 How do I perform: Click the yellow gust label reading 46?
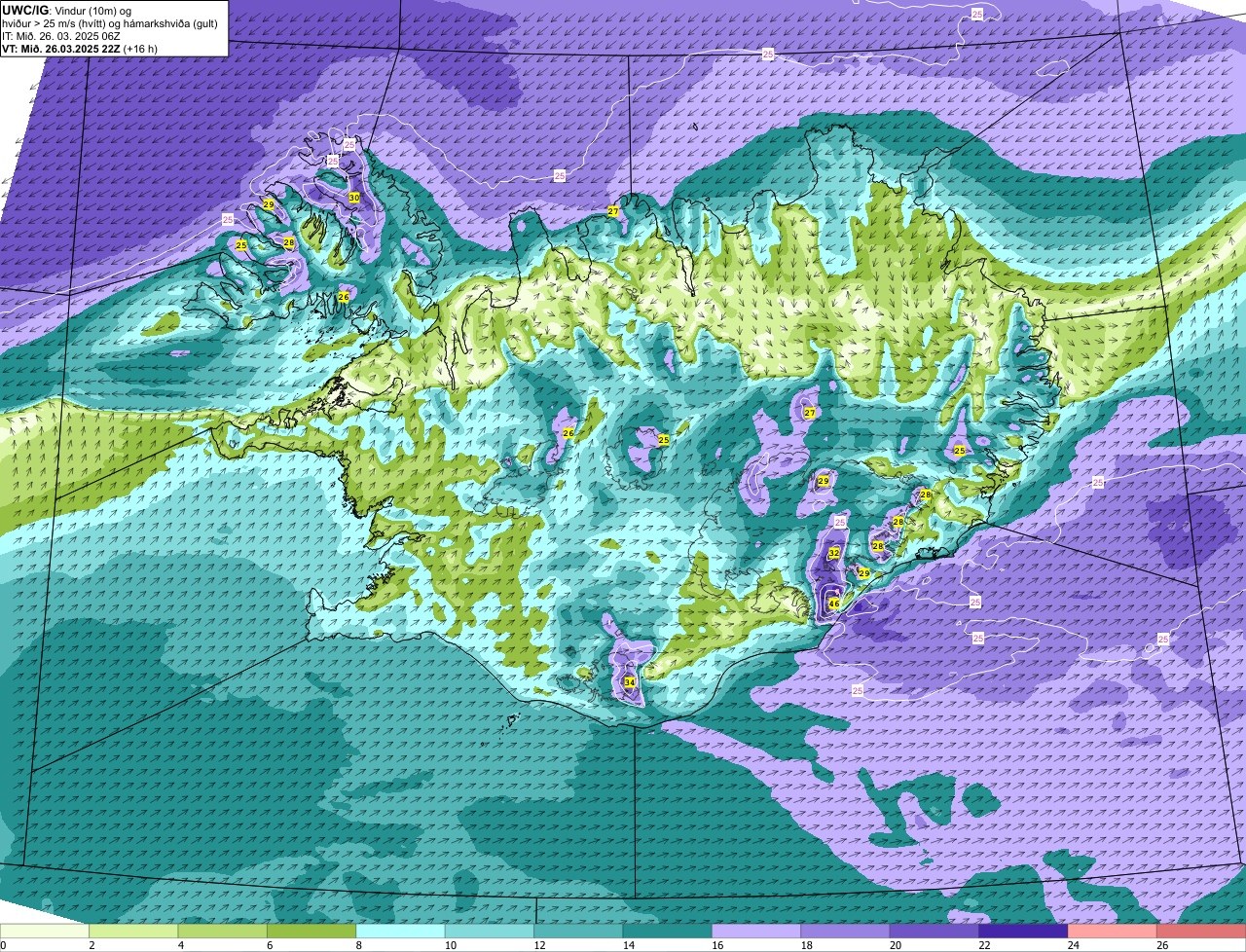834,604
